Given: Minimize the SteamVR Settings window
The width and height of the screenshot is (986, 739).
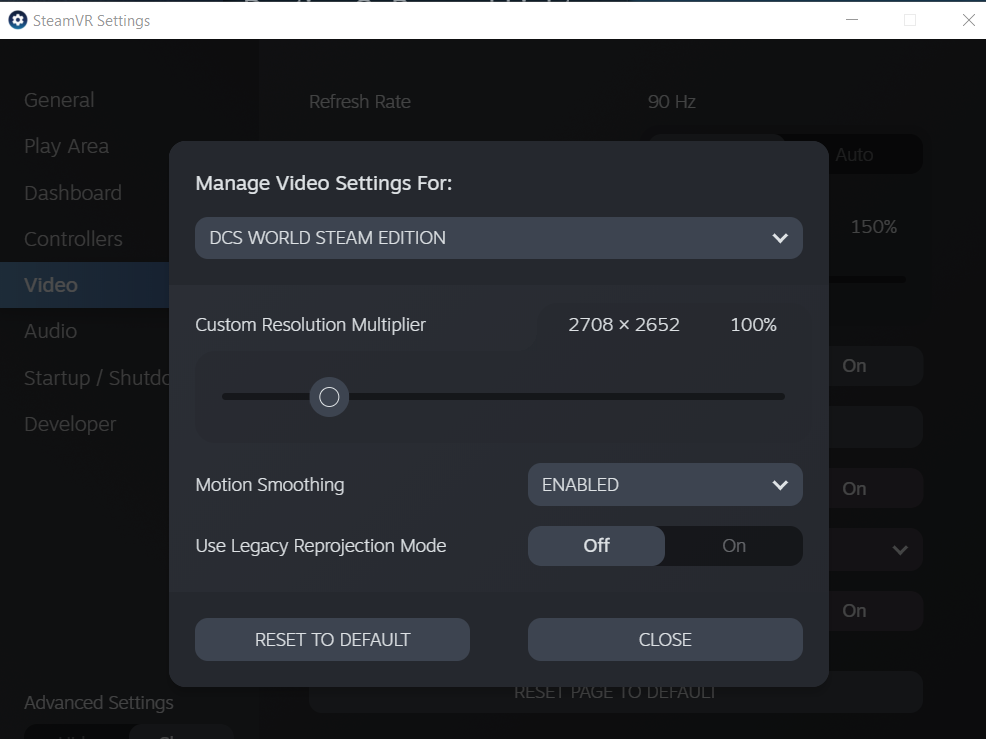Looking at the screenshot, I should coord(852,20).
